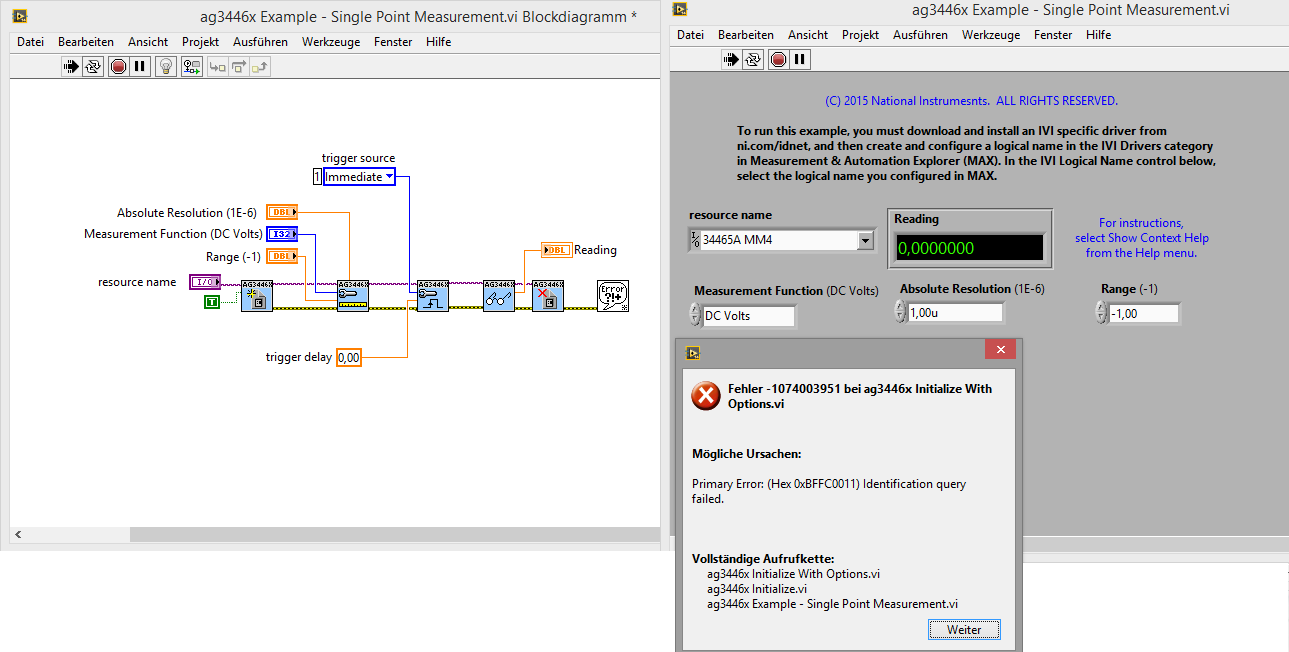This screenshot has height=652, width=1289.
Task: Close the Fehler error dialog
Action: 1000,349
